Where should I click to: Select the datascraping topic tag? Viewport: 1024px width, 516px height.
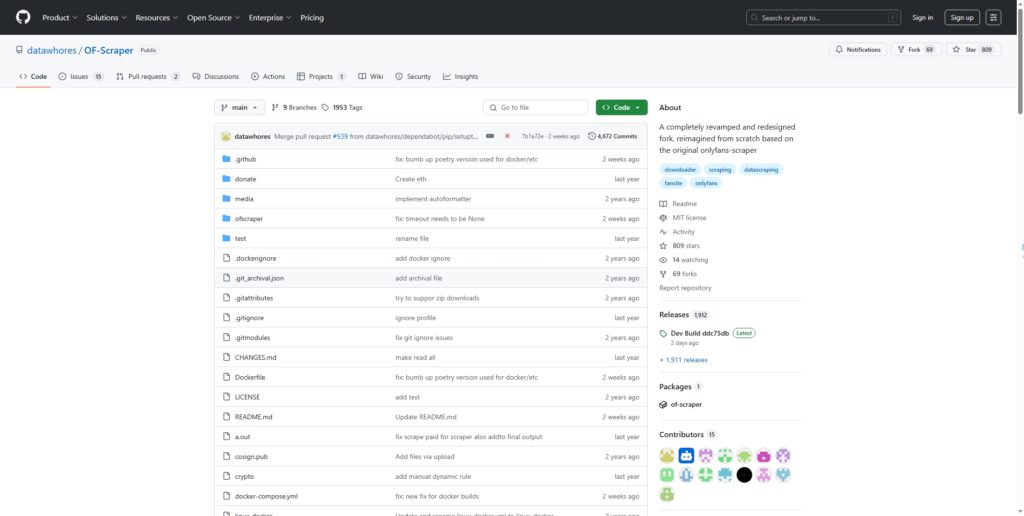pos(761,170)
